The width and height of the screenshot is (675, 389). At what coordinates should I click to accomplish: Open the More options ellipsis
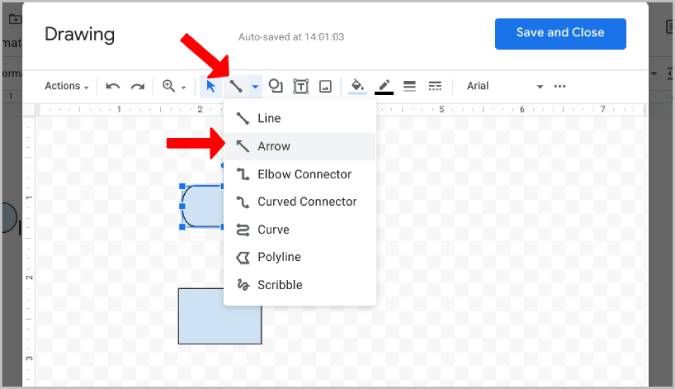point(560,86)
